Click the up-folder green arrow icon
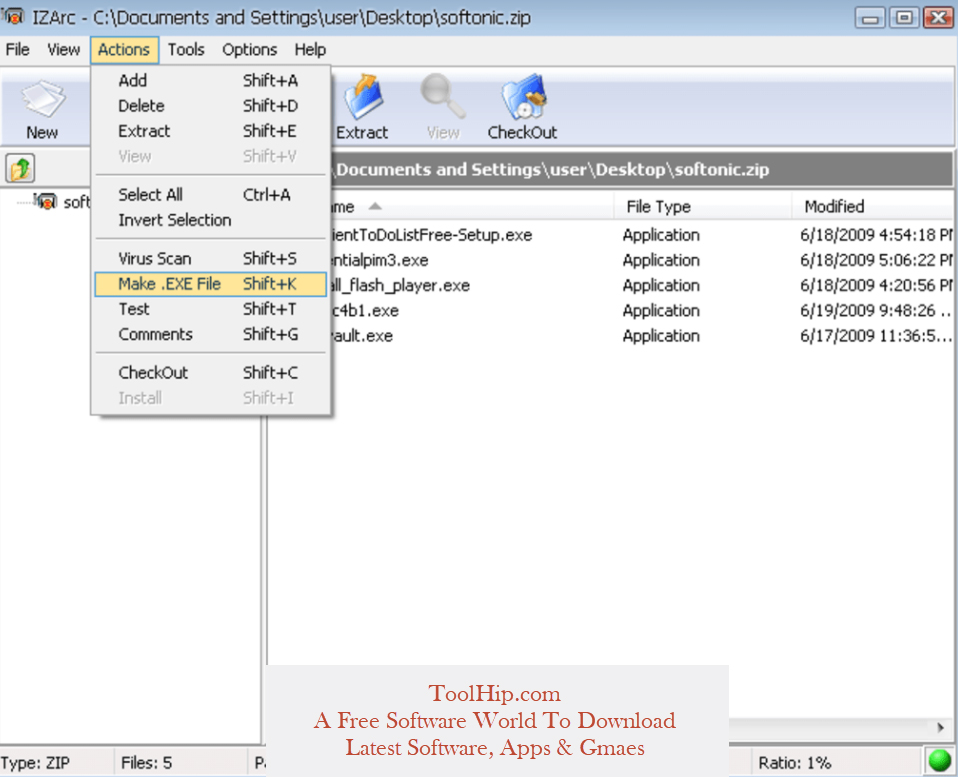The image size is (958, 777). [20, 168]
